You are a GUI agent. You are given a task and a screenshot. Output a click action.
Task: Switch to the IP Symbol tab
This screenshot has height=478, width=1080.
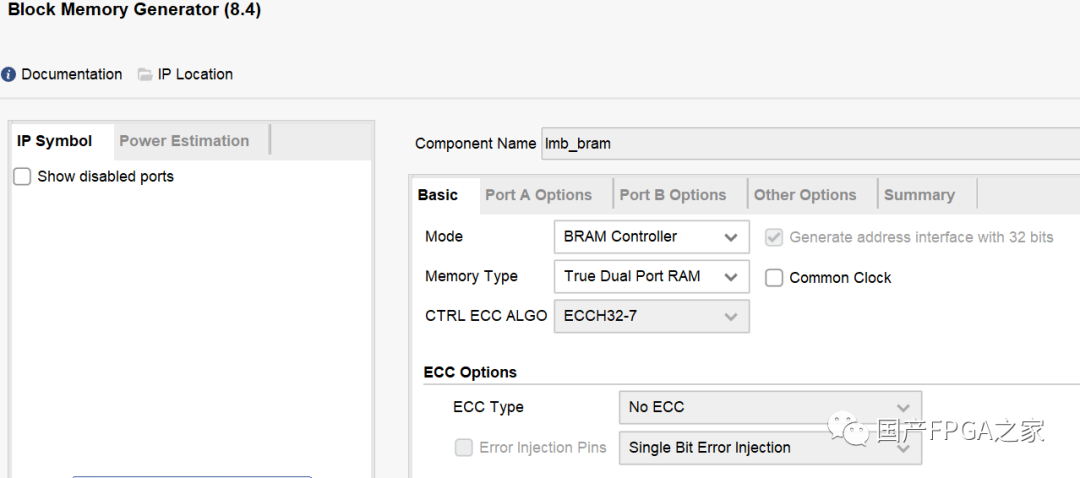point(55,141)
